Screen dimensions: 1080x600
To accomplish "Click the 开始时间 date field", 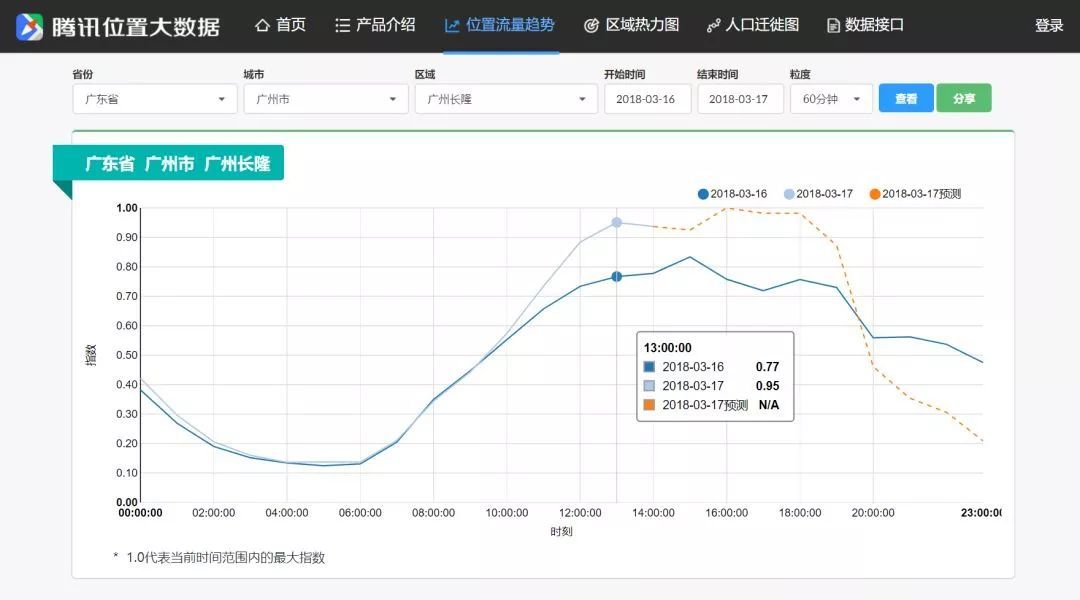I will click(646, 99).
